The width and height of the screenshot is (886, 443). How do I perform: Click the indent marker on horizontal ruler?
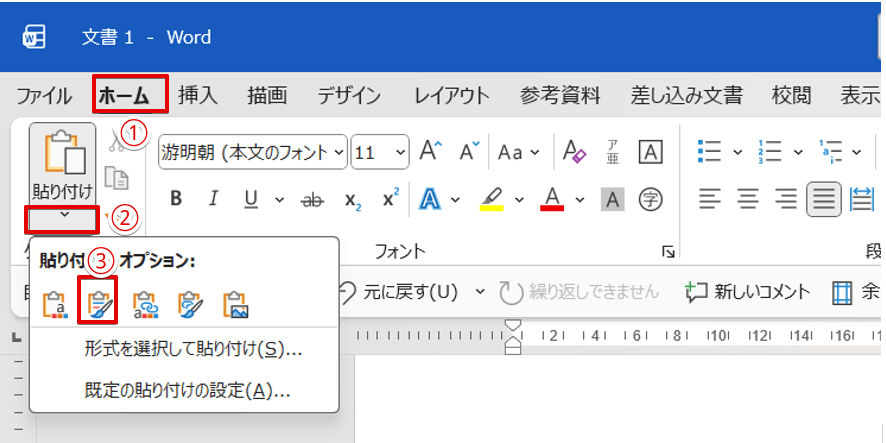(x=513, y=336)
